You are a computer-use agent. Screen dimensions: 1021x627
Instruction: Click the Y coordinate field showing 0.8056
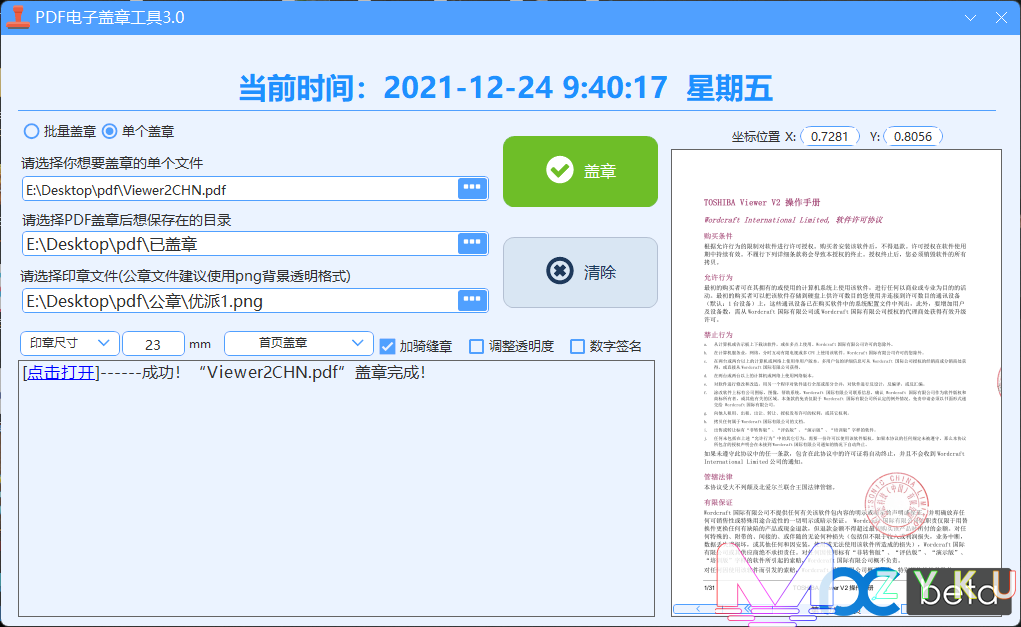[x=912, y=137]
